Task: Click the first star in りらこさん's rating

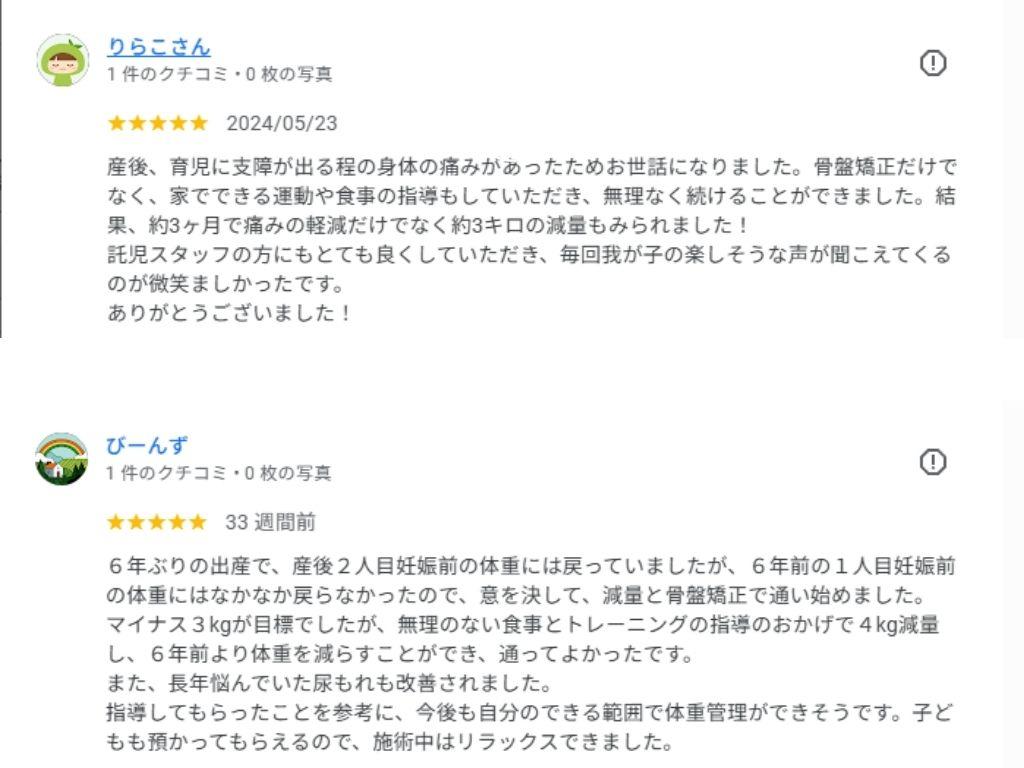Action: (116, 123)
